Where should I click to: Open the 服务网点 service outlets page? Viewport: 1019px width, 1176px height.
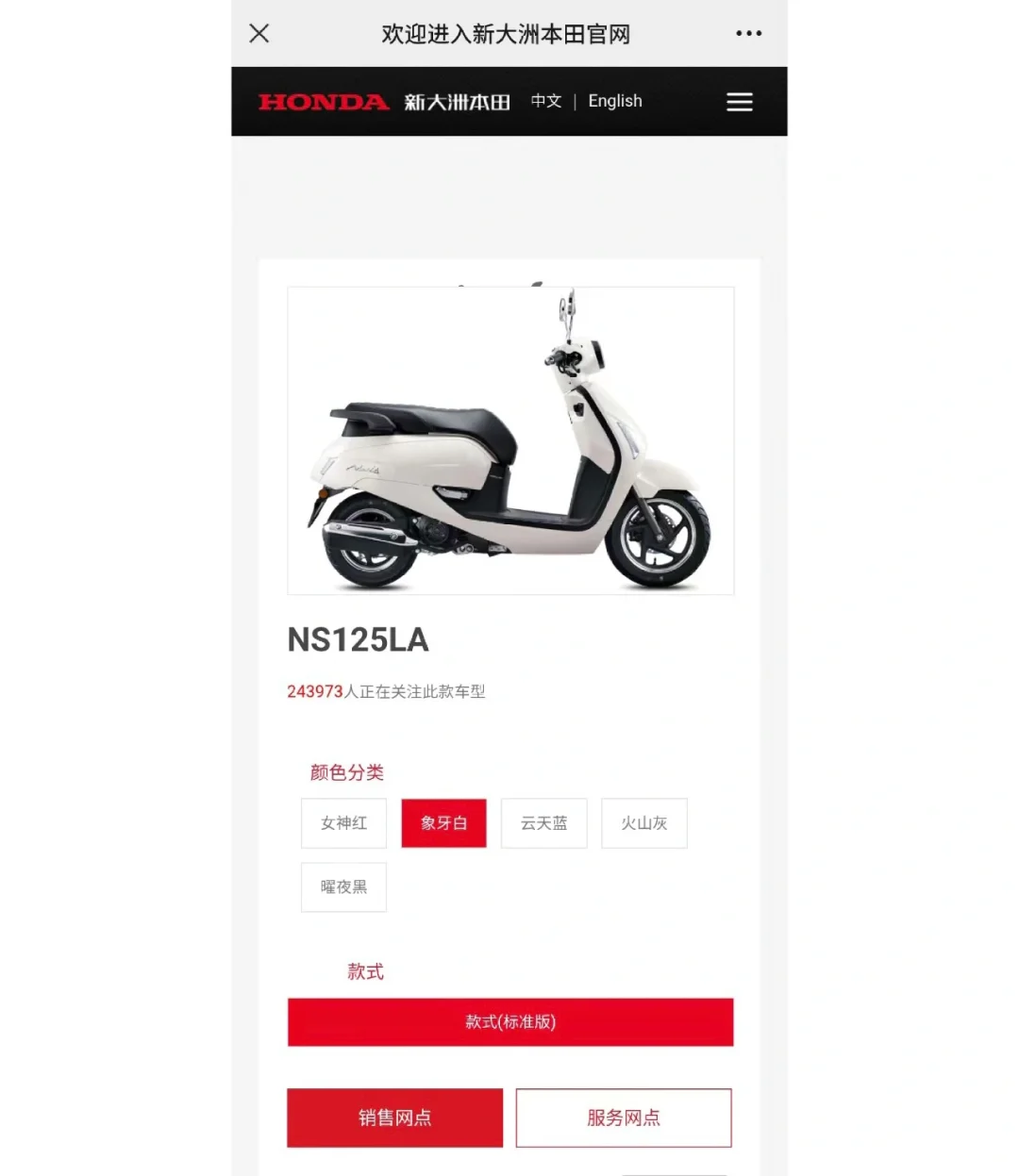[x=624, y=1118]
